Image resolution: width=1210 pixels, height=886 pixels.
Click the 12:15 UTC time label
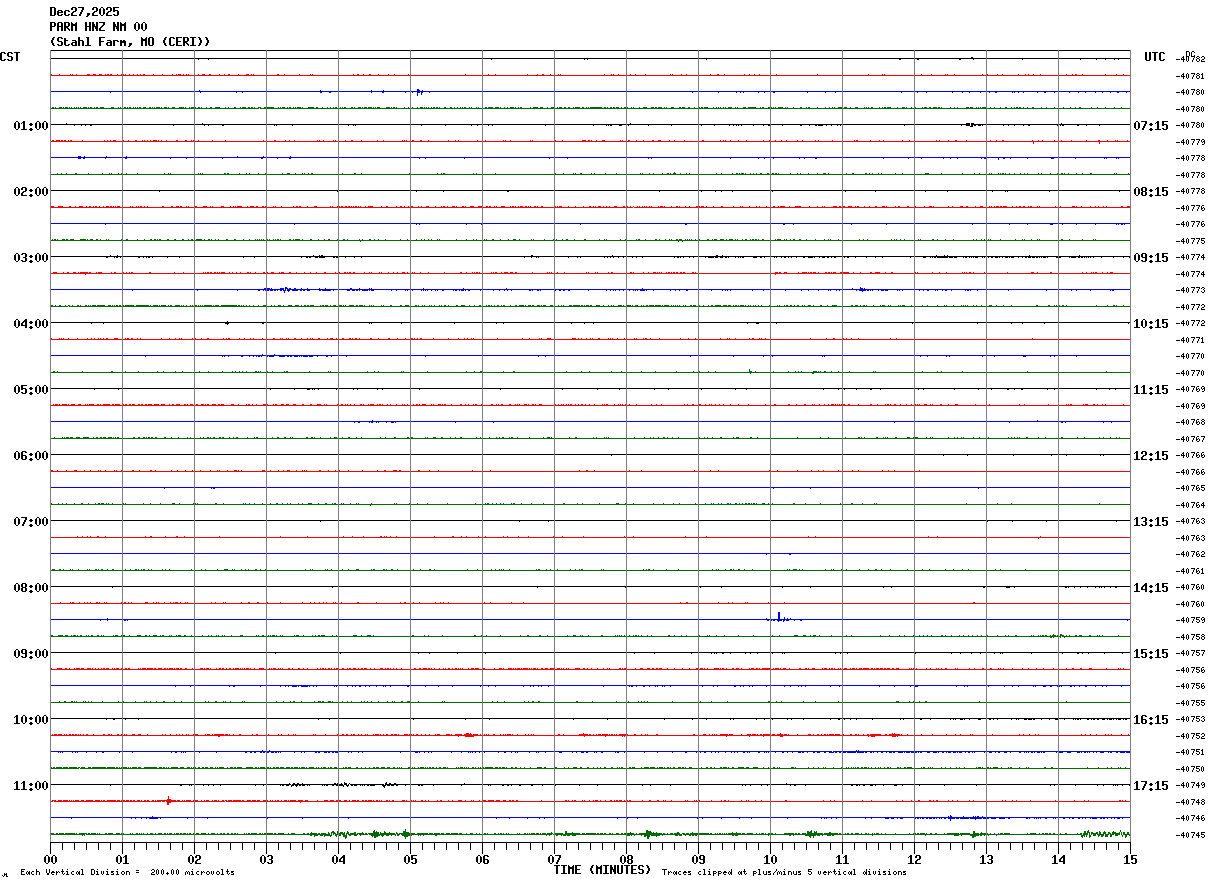click(x=1151, y=456)
